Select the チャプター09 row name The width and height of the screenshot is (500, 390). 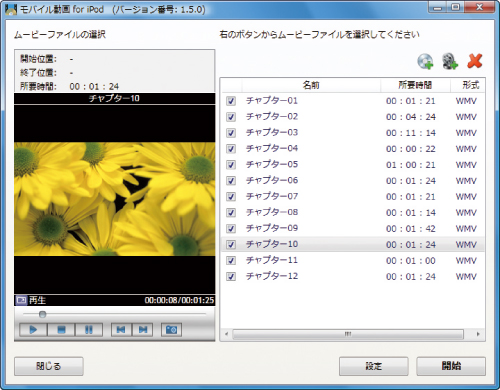point(272,228)
